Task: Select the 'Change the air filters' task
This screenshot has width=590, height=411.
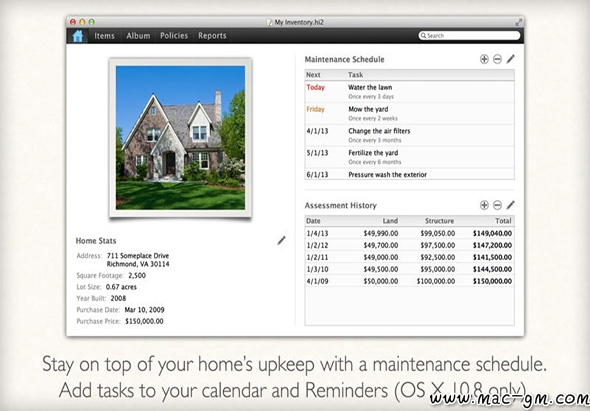Action: click(x=409, y=135)
